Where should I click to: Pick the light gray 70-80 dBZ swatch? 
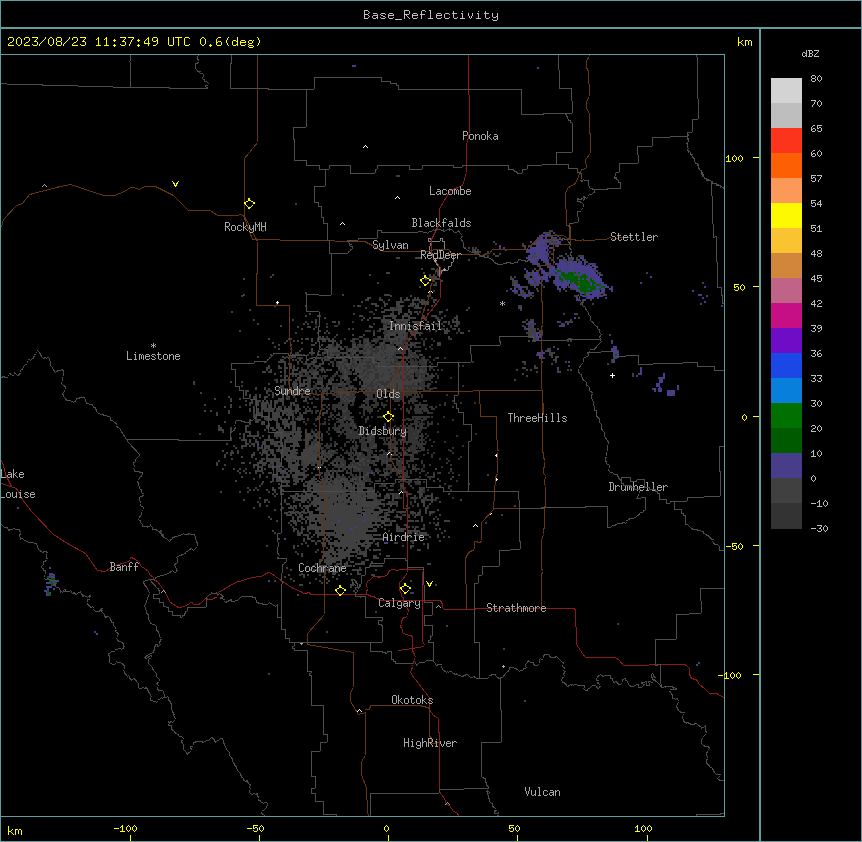coord(786,91)
